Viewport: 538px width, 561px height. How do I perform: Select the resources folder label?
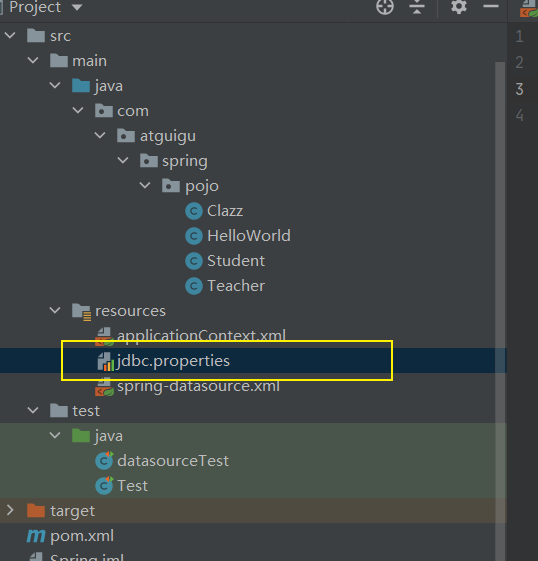coord(130,311)
